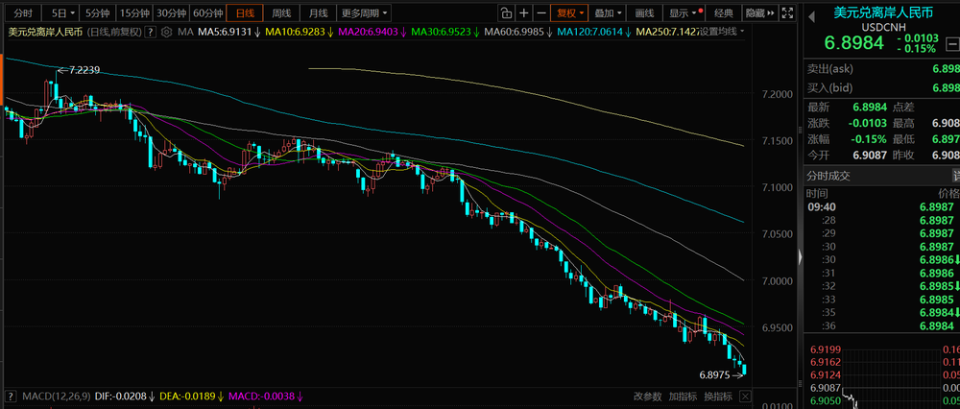Click the 换指标 button
The image size is (960, 409).
719,396
